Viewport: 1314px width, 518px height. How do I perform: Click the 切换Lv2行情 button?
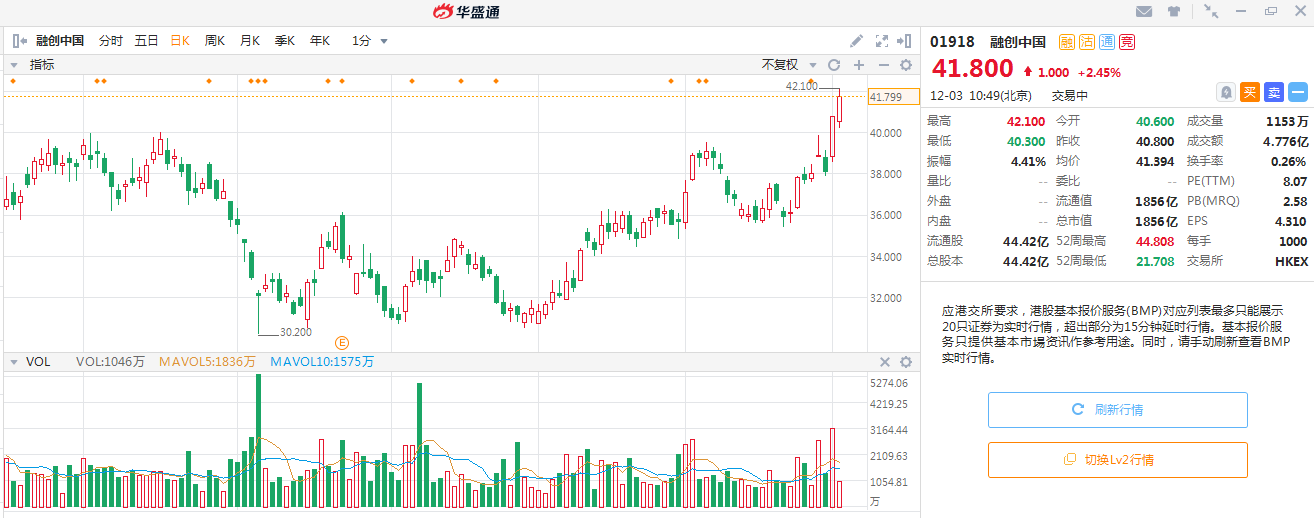tap(1117, 460)
